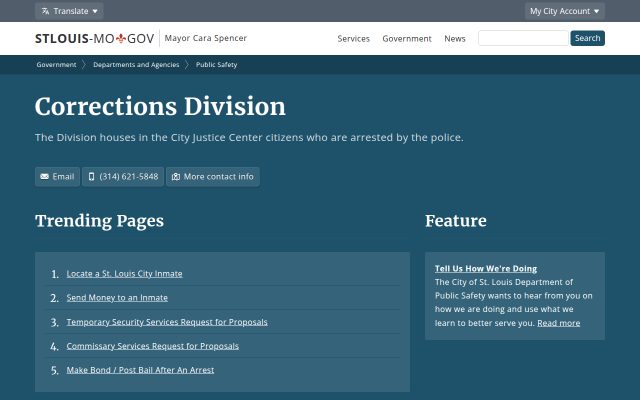Click the Corrections Division heading
This screenshot has height=400, width=640.
pos(160,107)
